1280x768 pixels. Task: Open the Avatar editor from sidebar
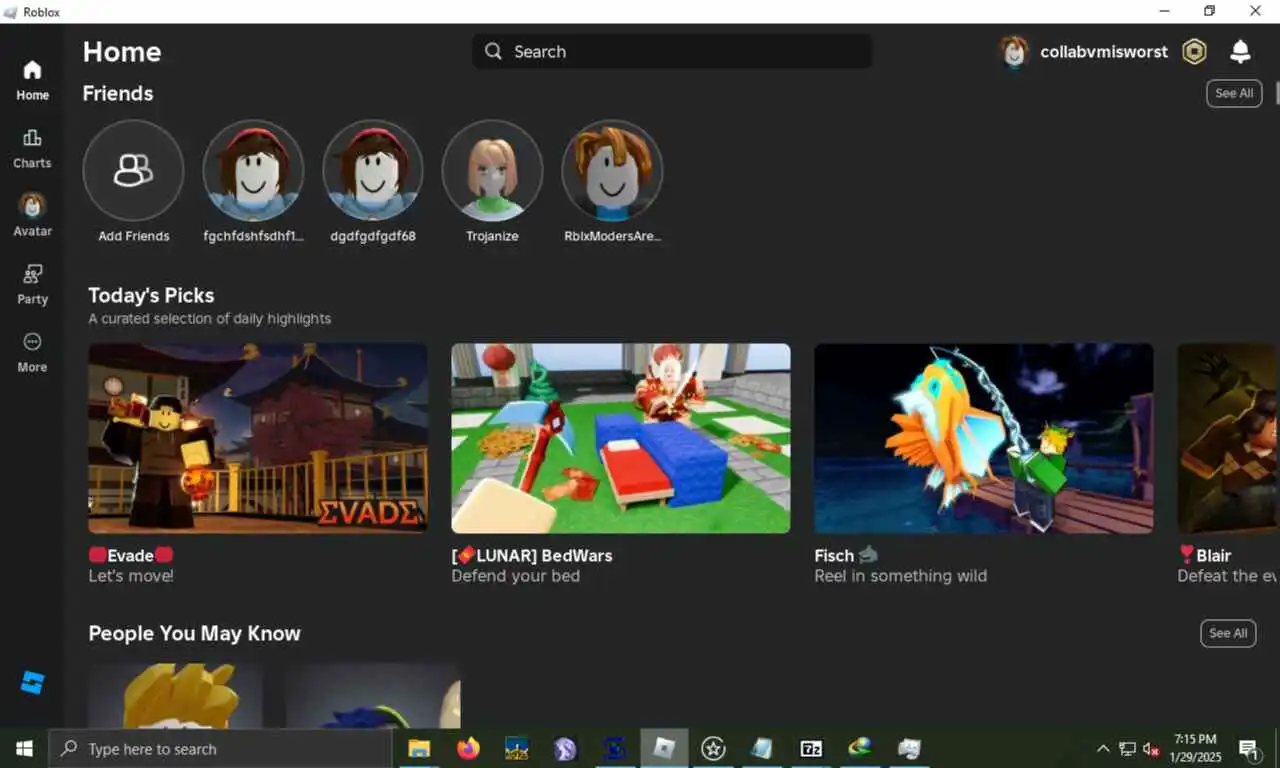(x=32, y=216)
